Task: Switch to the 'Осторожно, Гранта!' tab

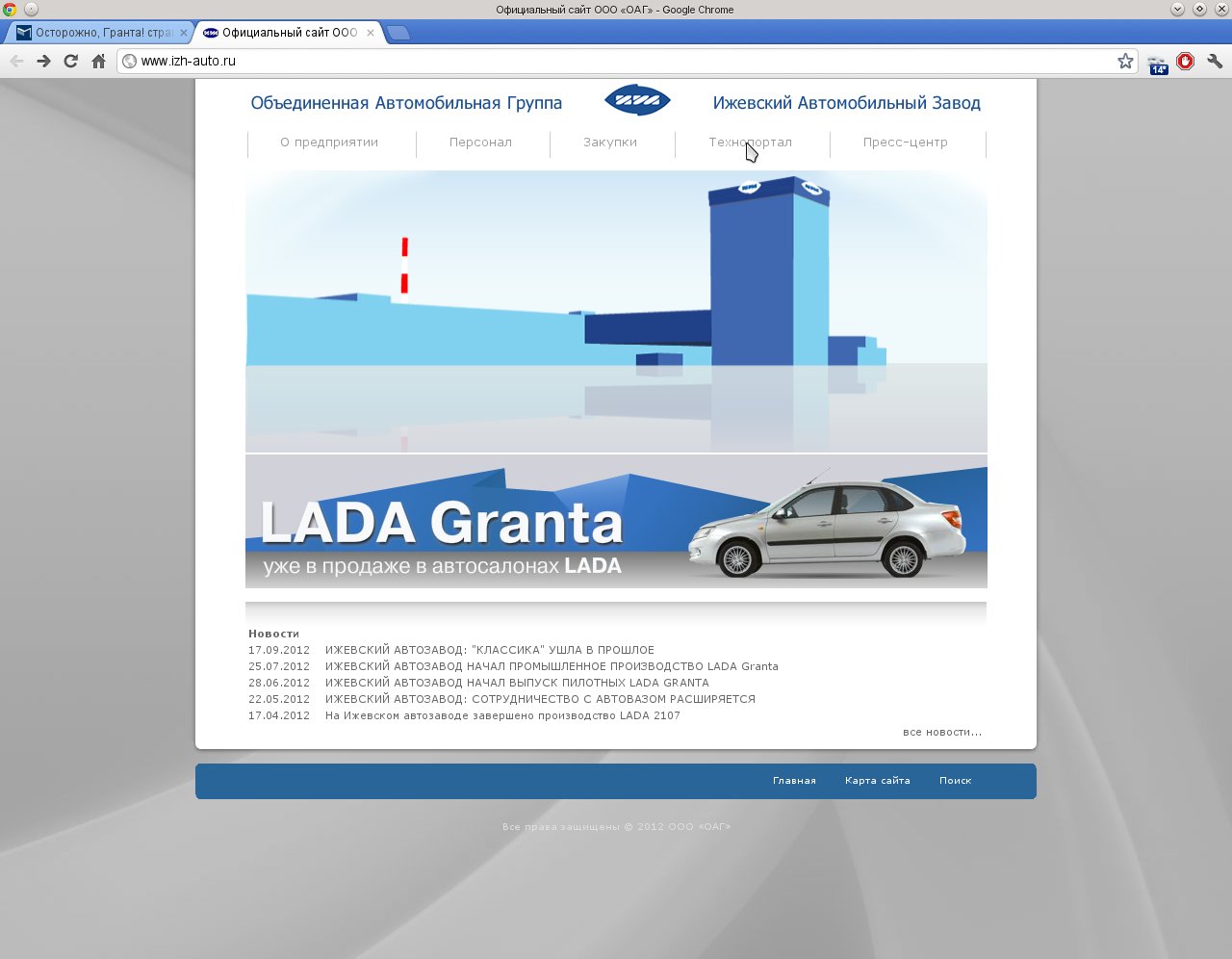Action: (101, 33)
